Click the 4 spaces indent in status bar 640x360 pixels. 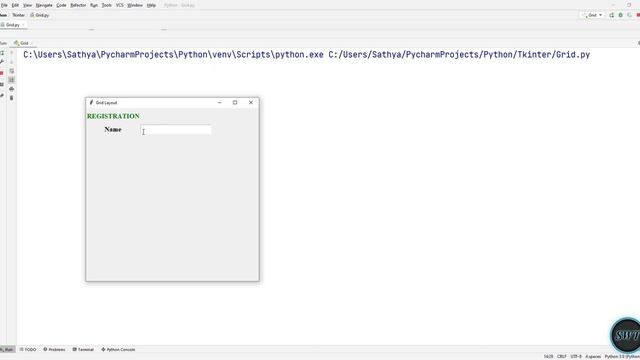tap(593, 357)
